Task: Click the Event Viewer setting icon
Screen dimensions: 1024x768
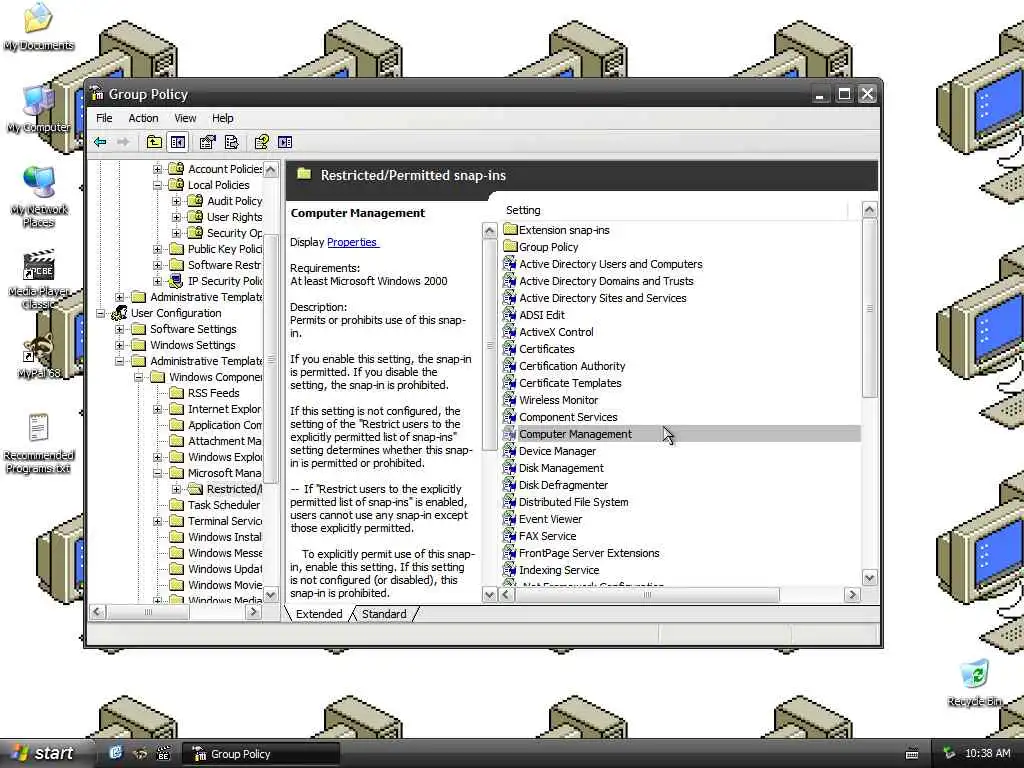Action: coord(510,519)
